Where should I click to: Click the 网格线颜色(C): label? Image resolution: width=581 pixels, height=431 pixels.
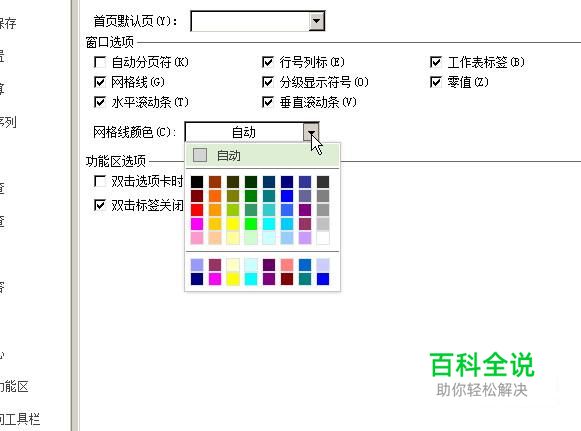click(135, 132)
